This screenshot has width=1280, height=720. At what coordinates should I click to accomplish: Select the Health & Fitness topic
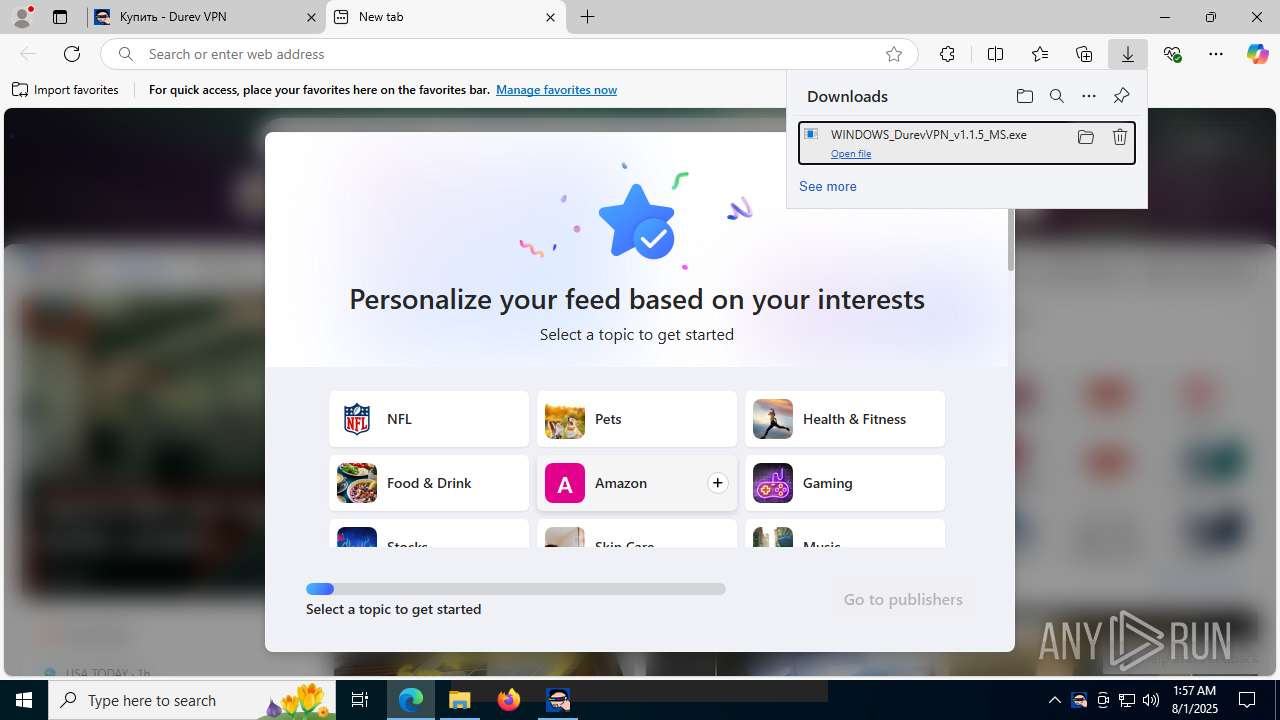point(845,419)
